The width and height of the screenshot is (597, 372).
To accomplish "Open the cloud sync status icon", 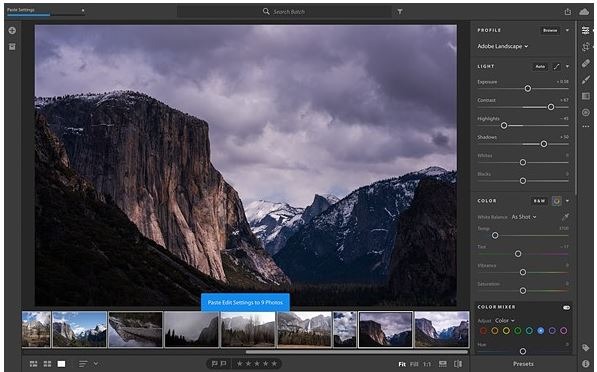I will click(584, 12).
